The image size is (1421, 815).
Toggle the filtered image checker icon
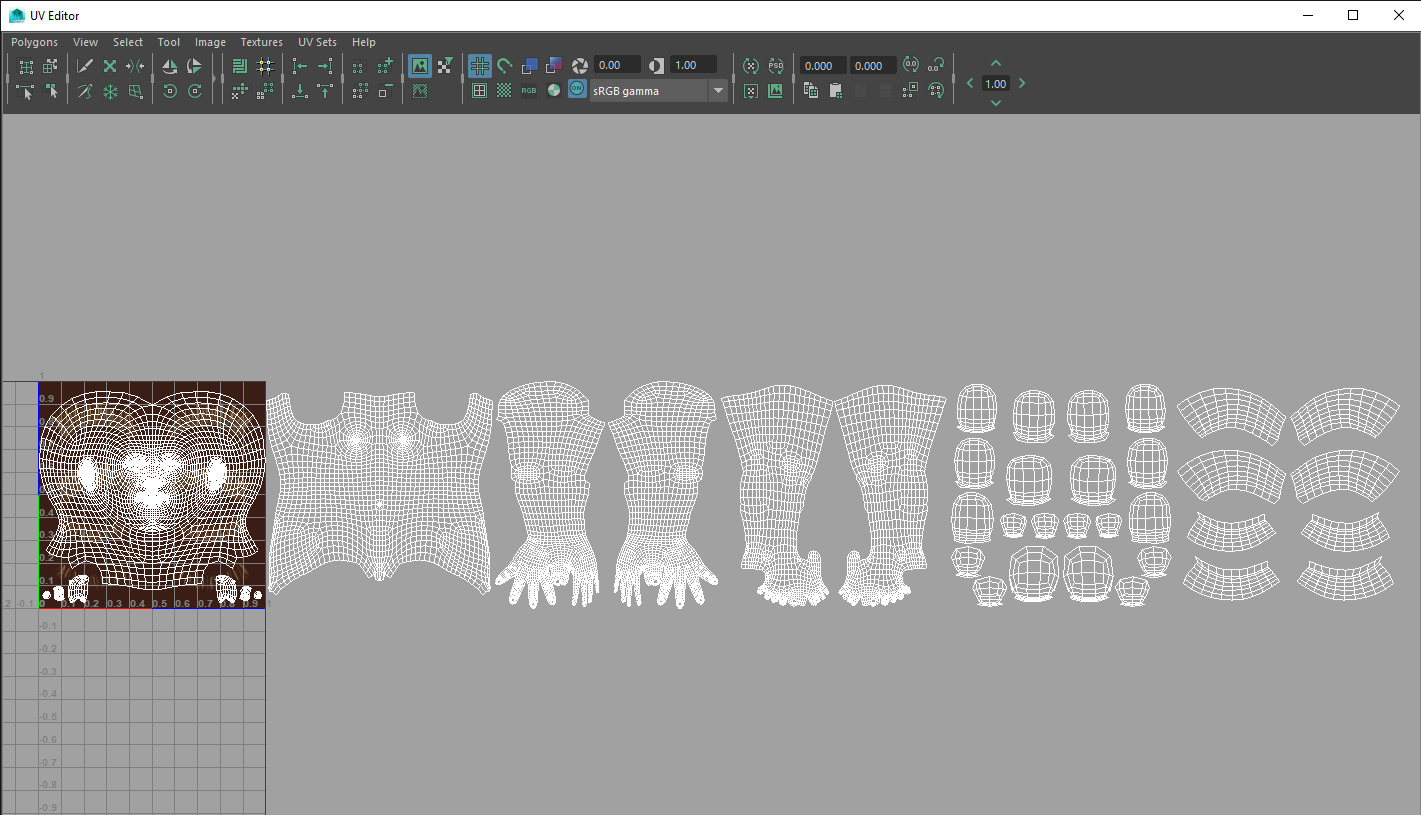[x=445, y=66]
